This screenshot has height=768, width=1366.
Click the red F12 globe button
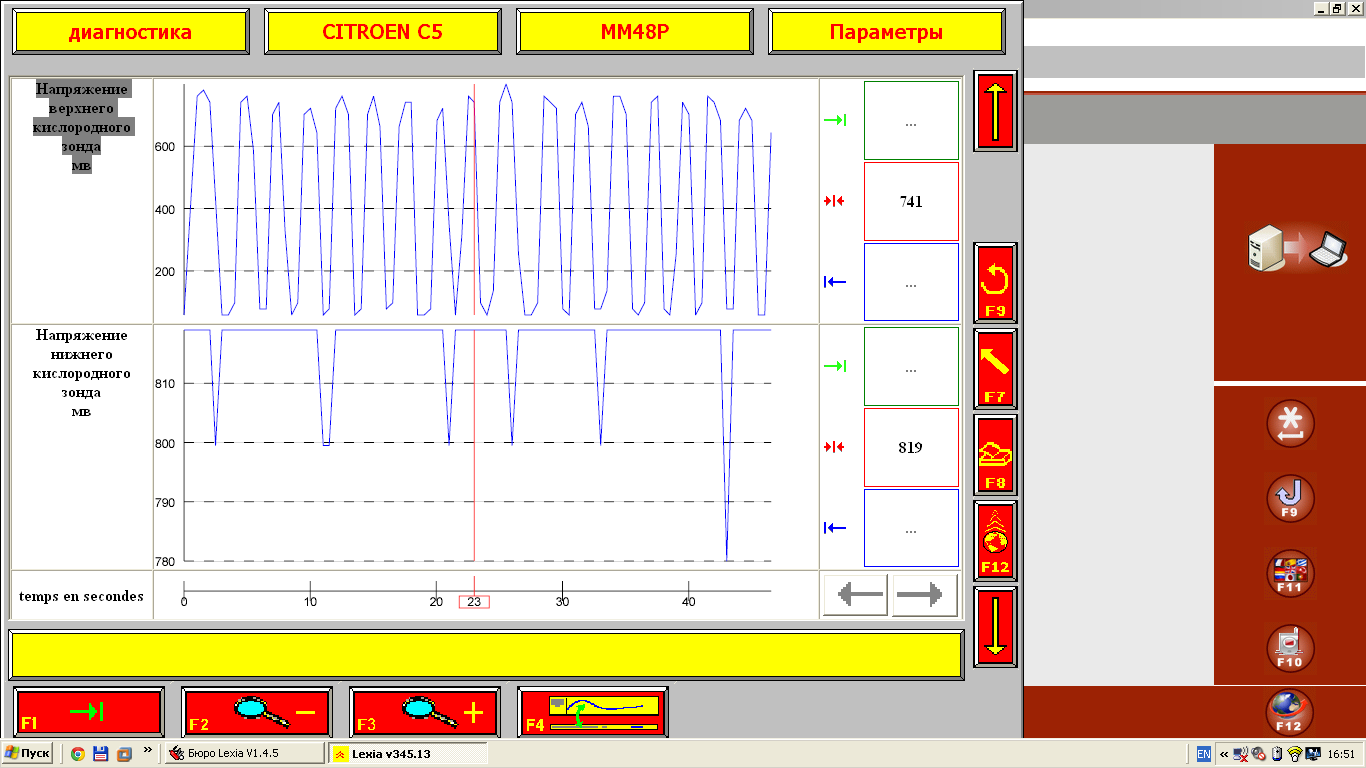995,540
